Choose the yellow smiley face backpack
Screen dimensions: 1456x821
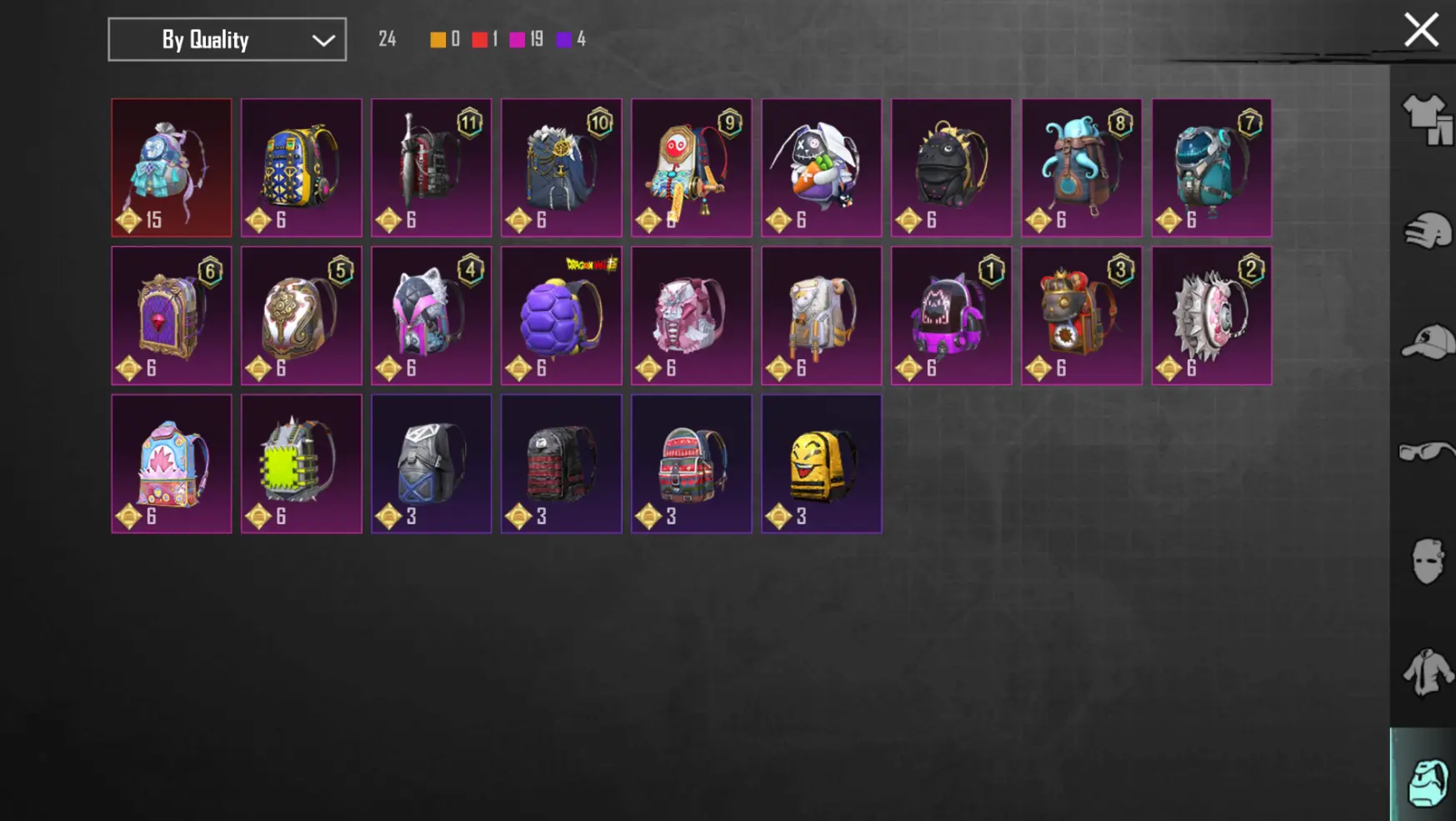pos(822,463)
